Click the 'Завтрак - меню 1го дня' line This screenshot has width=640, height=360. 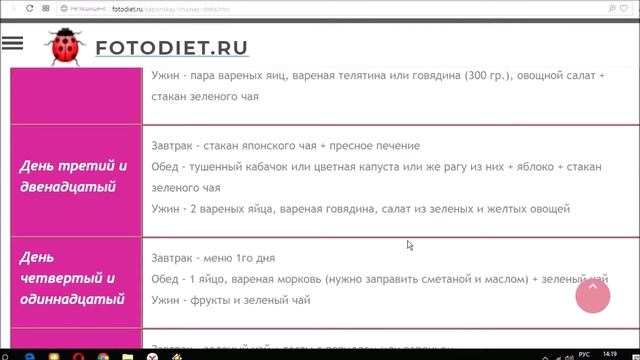tap(213, 258)
